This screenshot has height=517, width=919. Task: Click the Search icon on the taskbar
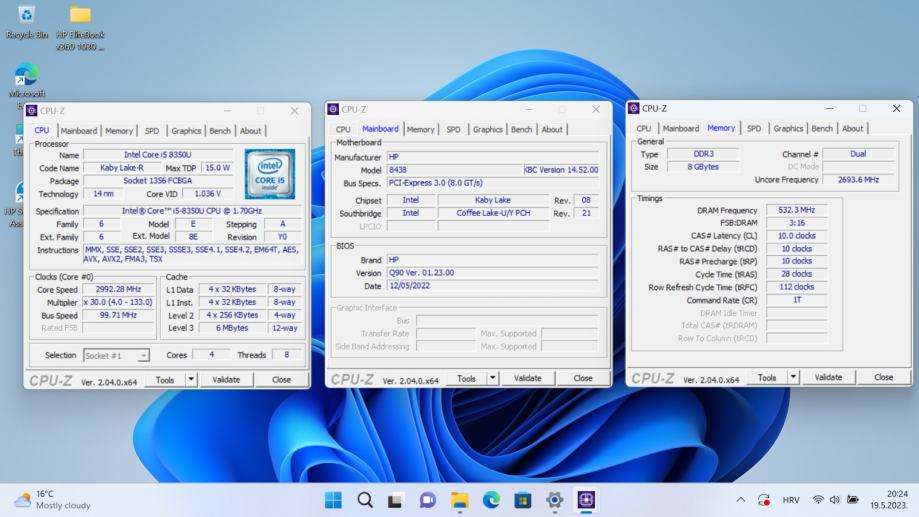pyautogui.click(x=365, y=500)
